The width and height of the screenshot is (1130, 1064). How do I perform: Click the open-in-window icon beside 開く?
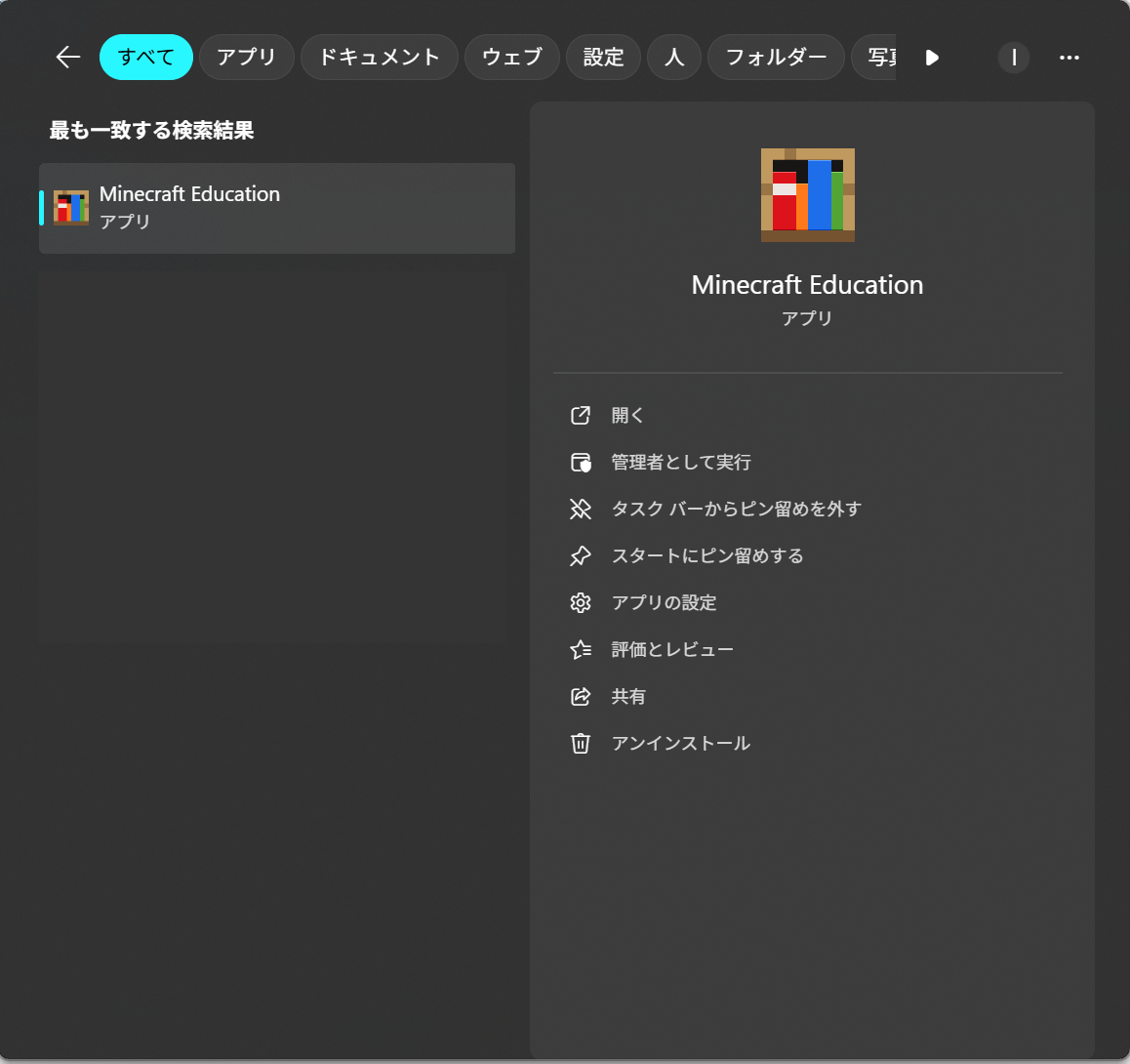(x=581, y=415)
